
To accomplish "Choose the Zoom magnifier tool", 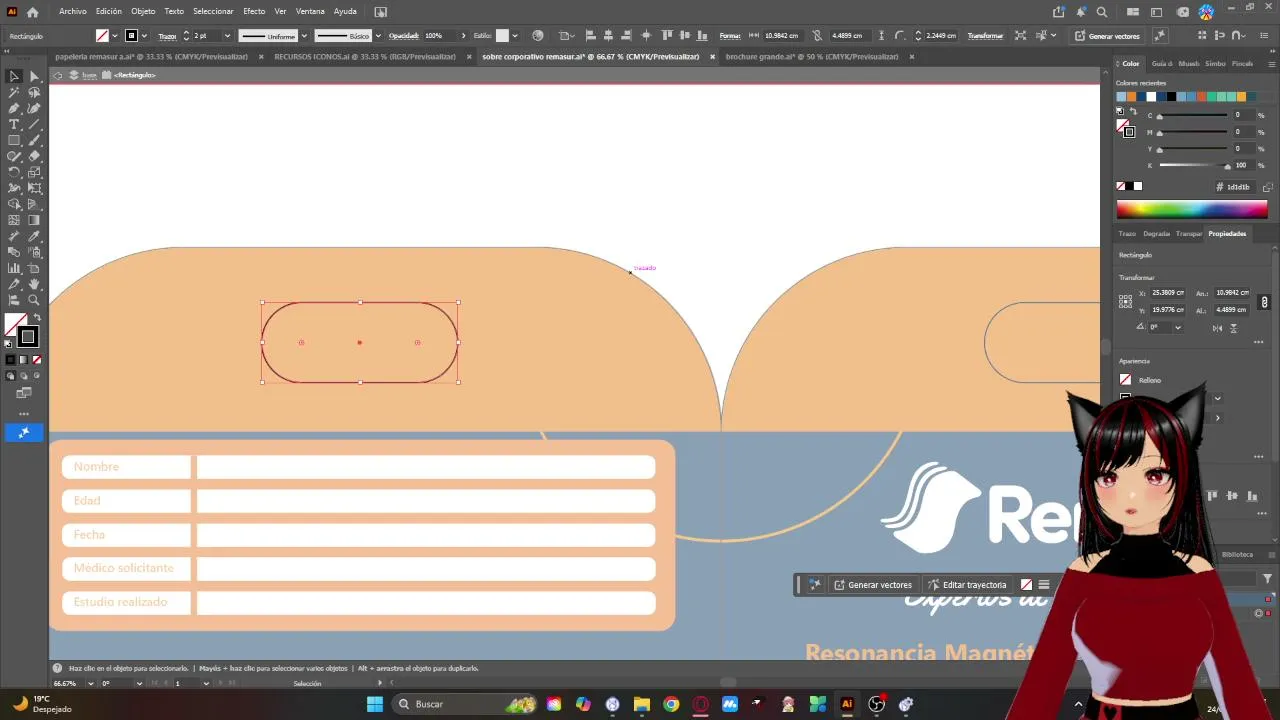I will click(34, 300).
